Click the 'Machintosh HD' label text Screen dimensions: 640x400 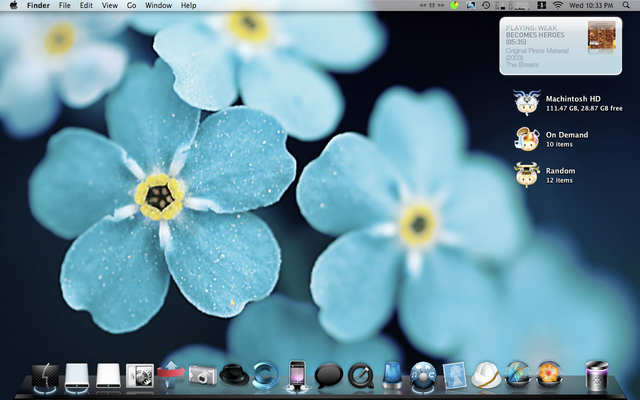coord(573,99)
